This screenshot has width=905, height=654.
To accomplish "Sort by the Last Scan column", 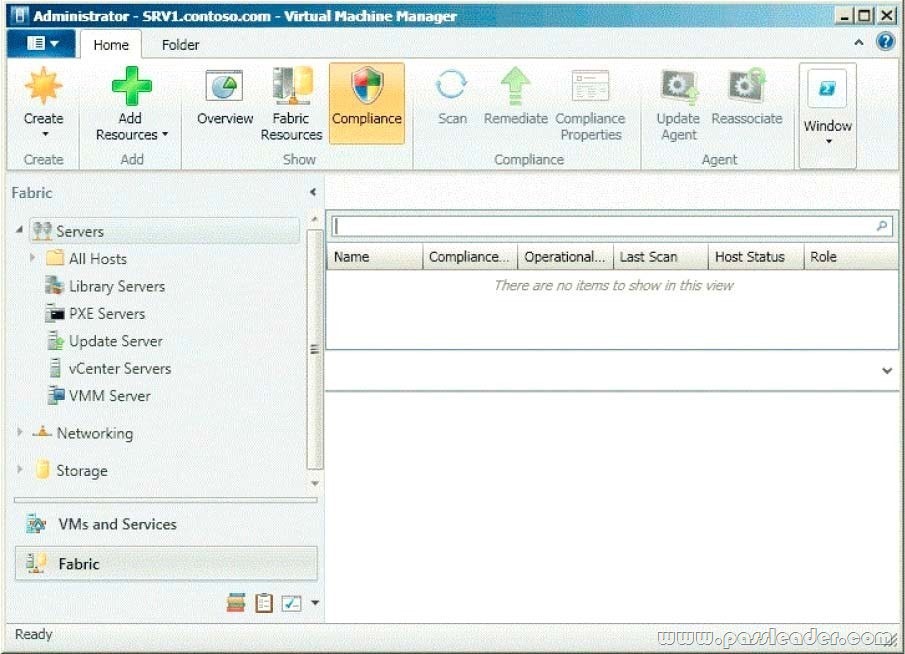I will coord(661,257).
